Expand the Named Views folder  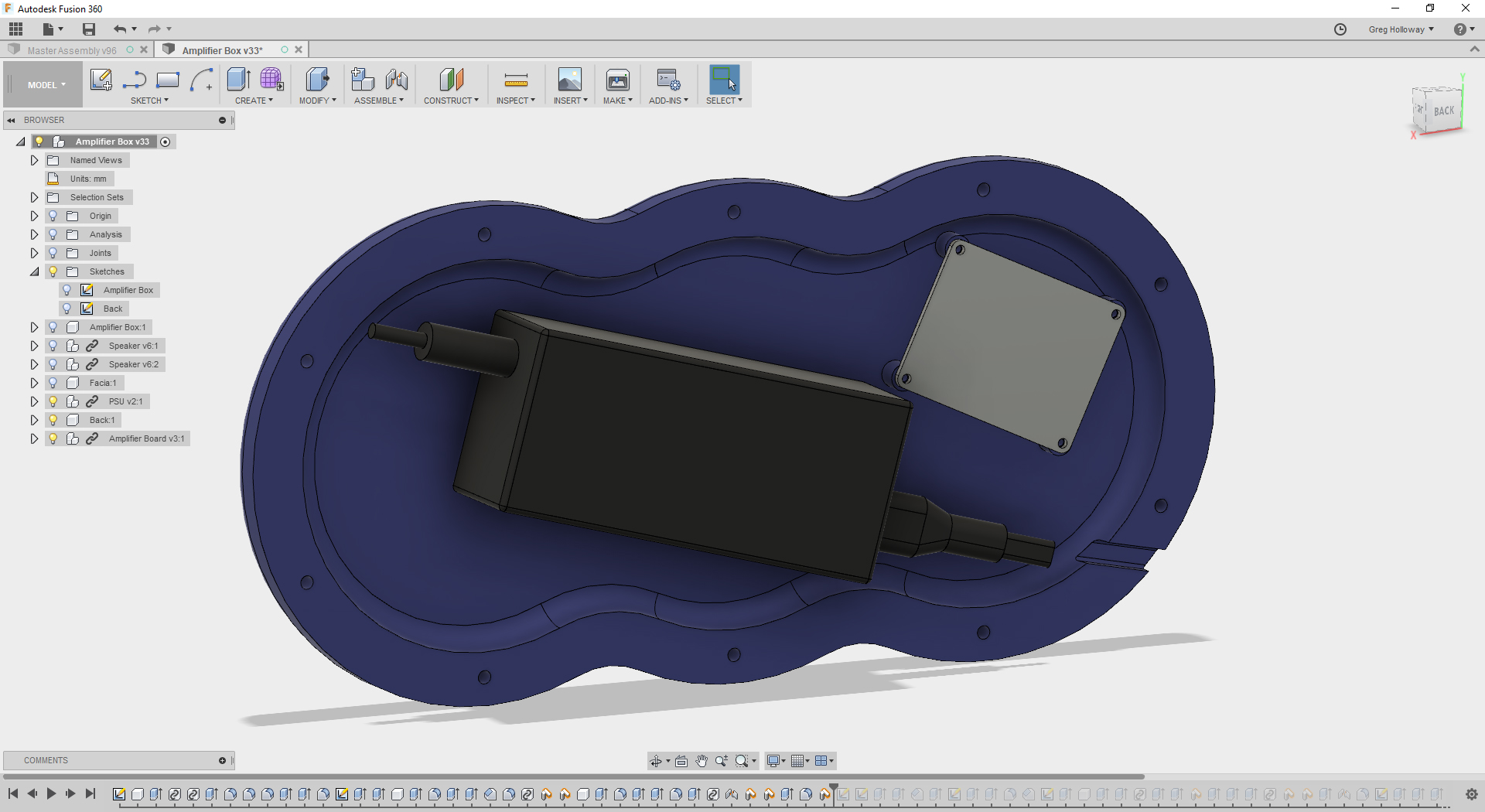tap(34, 159)
